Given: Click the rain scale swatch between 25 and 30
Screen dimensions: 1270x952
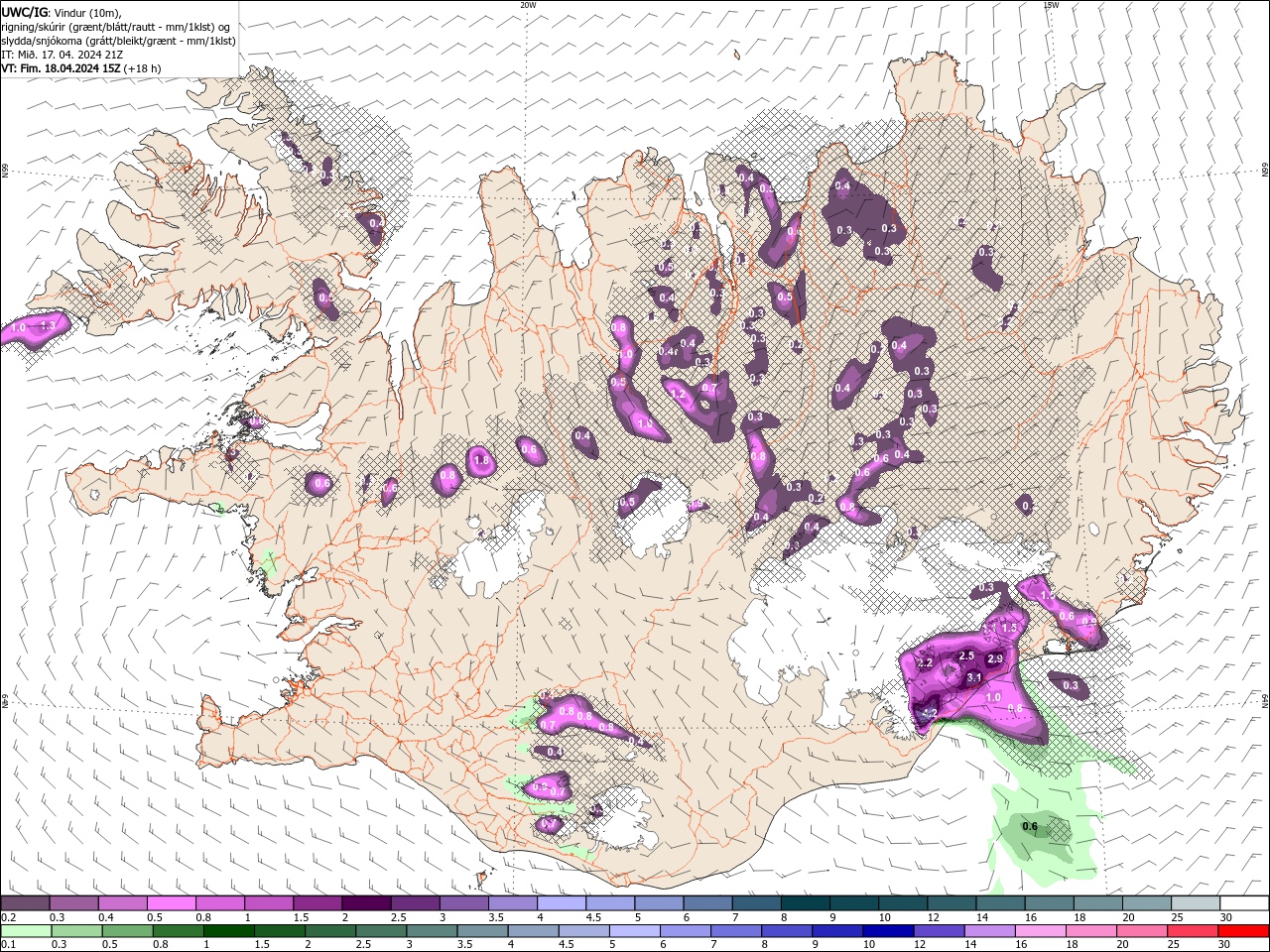Looking at the screenshot, I should (x=1194, y=931).
